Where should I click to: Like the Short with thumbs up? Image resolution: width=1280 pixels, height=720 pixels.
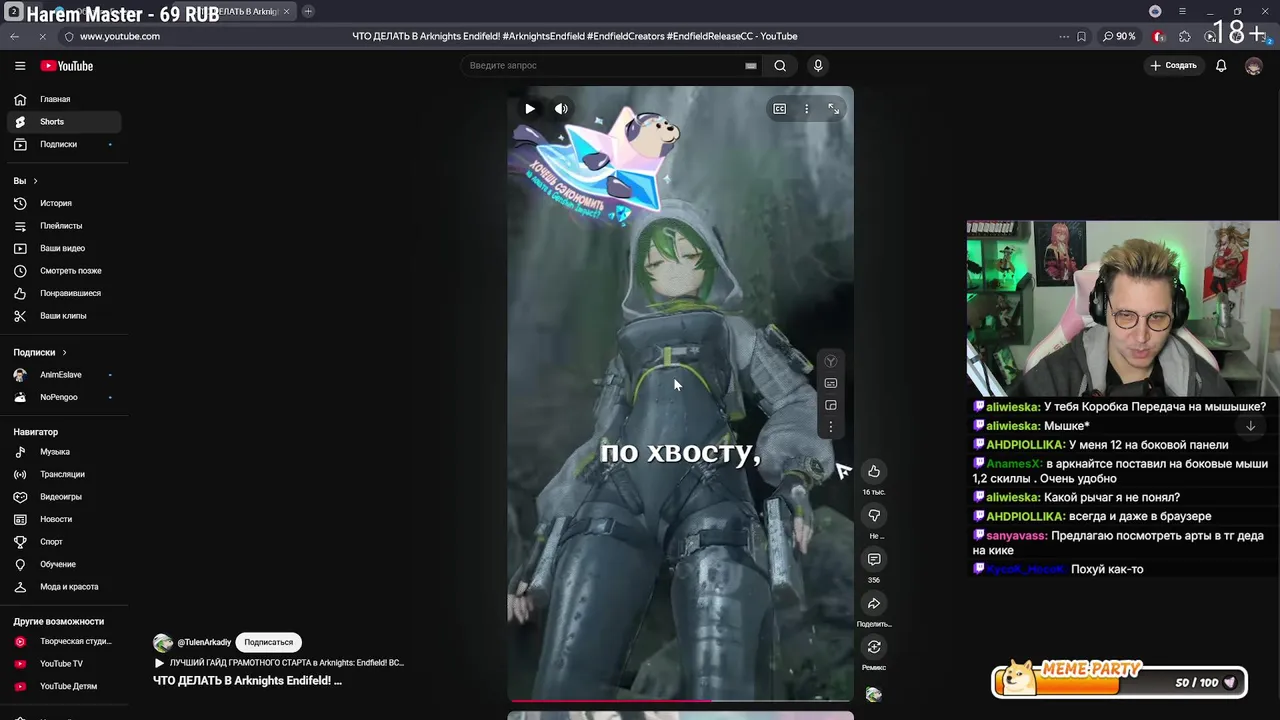coord(874,471)
